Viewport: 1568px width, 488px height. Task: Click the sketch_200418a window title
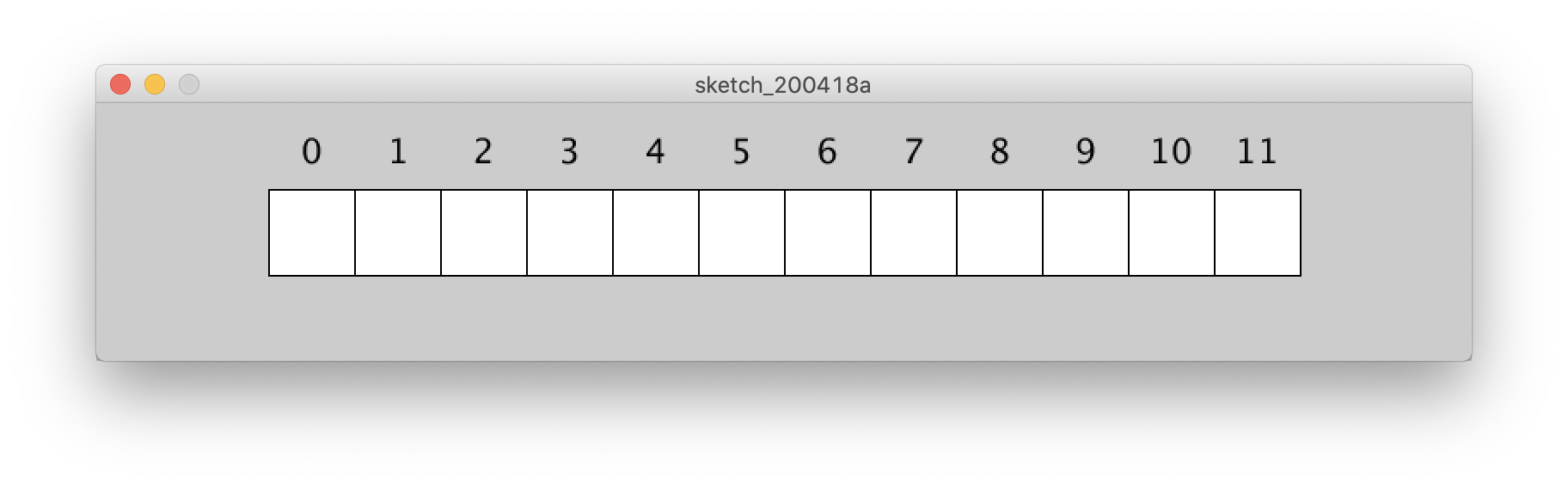coord(782,85)
